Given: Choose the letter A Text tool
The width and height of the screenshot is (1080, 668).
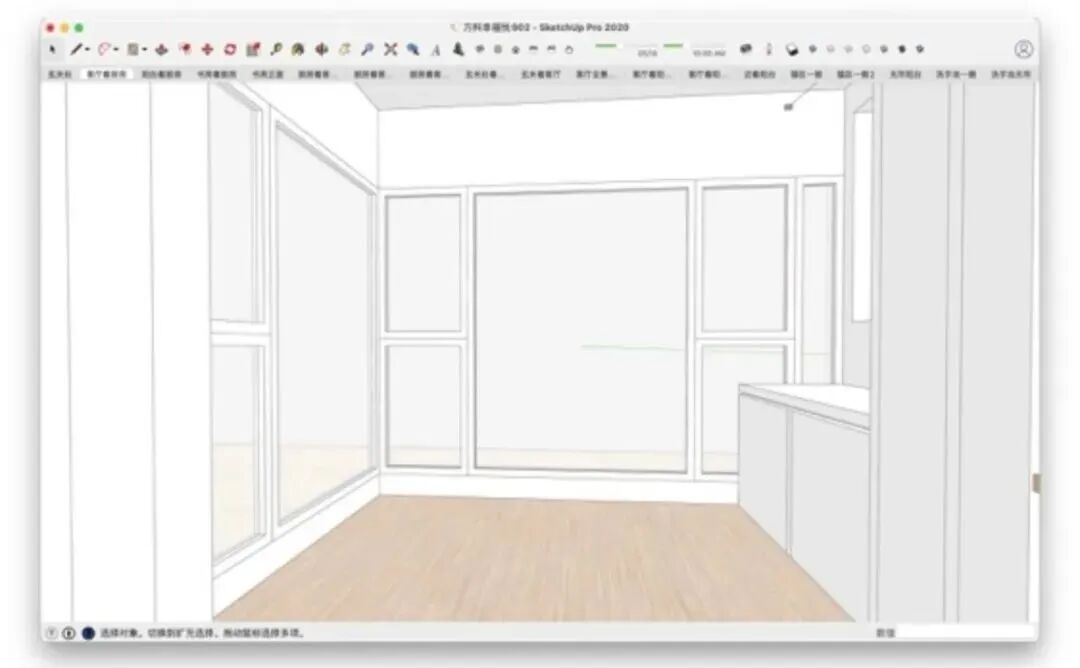Looking at the screenshot, I should point(435,50).
